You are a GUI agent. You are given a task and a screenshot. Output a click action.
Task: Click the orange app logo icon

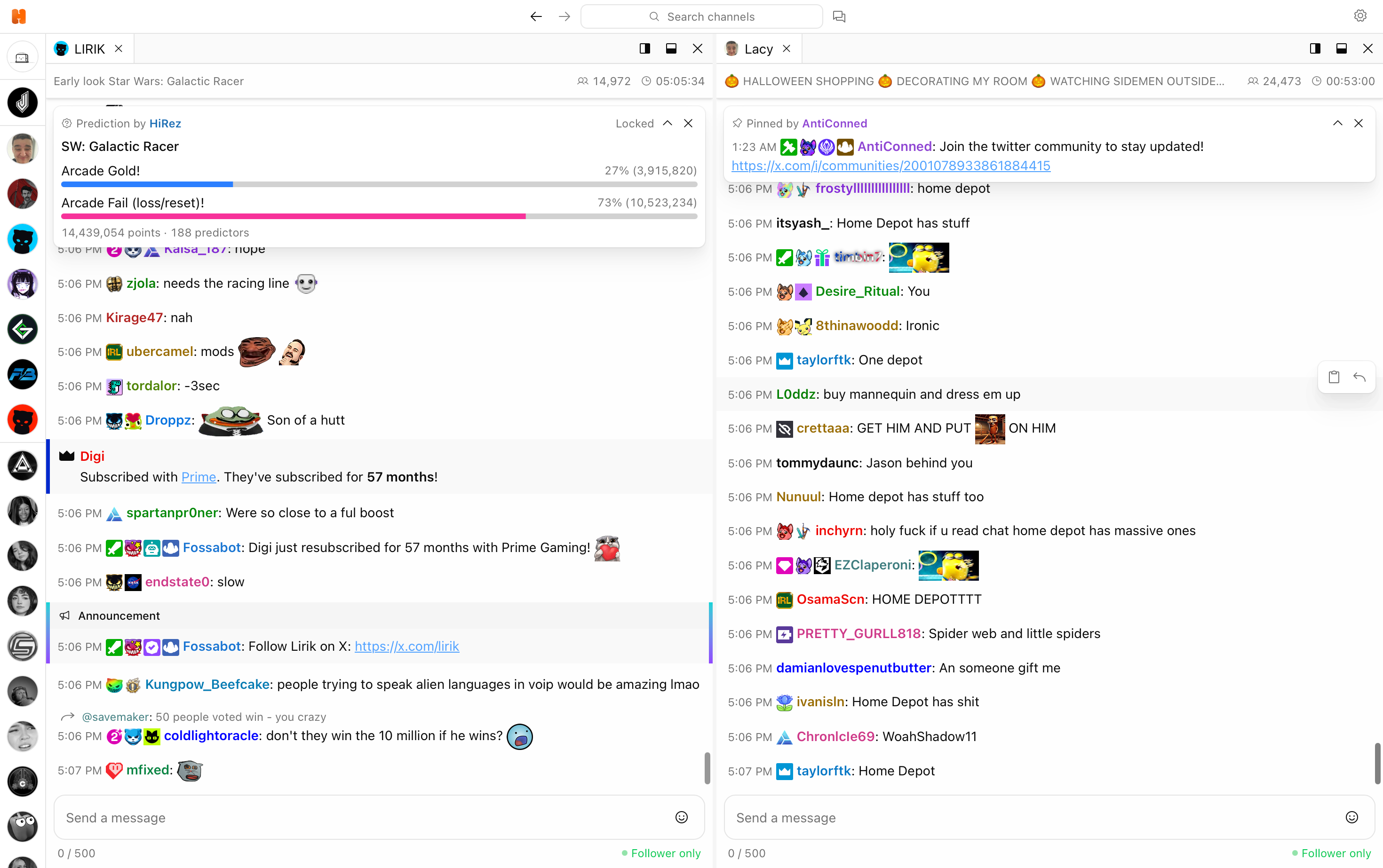[x=19, y=16]
